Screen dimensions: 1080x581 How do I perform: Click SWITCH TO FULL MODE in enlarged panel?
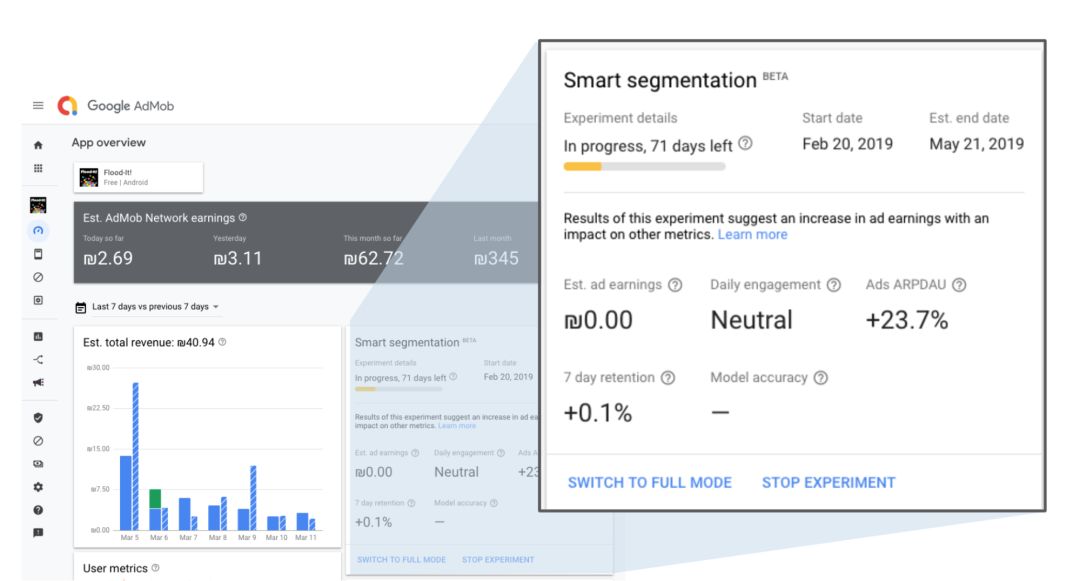(650, 483)
